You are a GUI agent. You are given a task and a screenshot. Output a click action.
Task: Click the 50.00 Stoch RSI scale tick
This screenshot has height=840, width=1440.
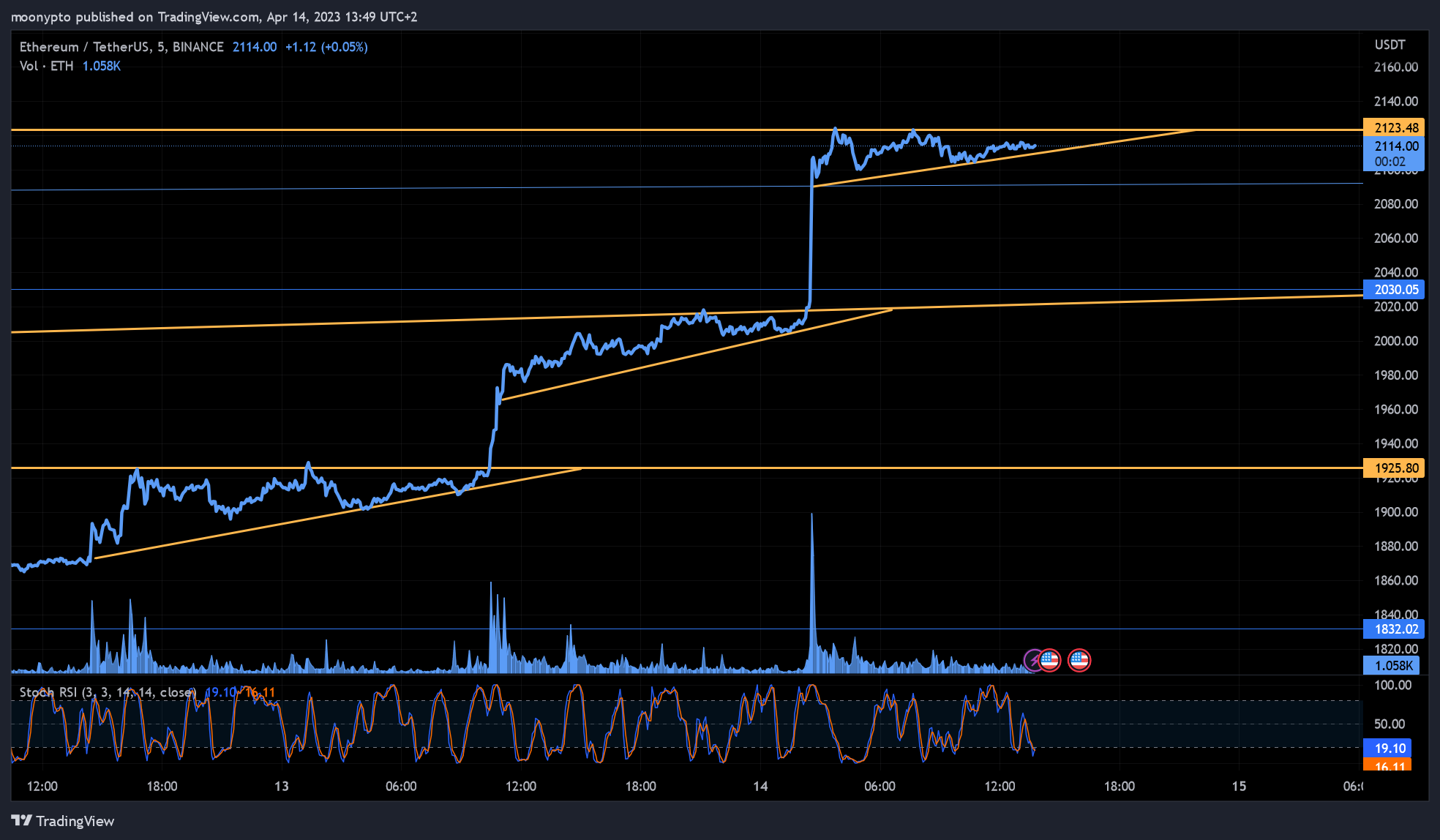pyautogui.click(x=1390, y=724)
